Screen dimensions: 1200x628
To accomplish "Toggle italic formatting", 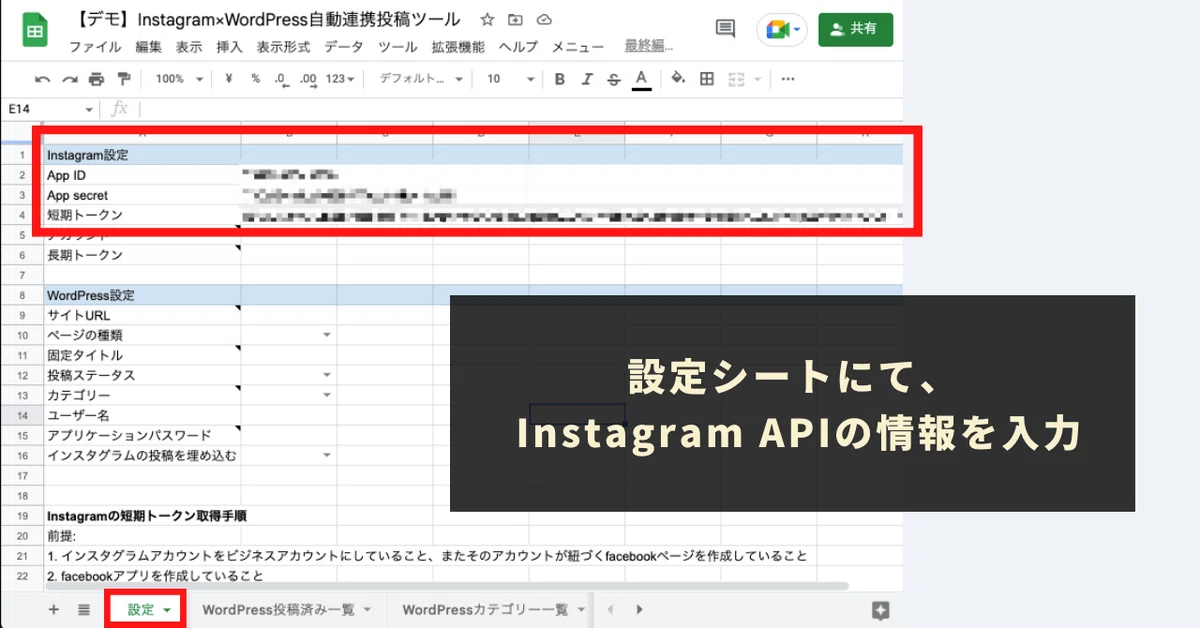I will [x=587, y=79].
